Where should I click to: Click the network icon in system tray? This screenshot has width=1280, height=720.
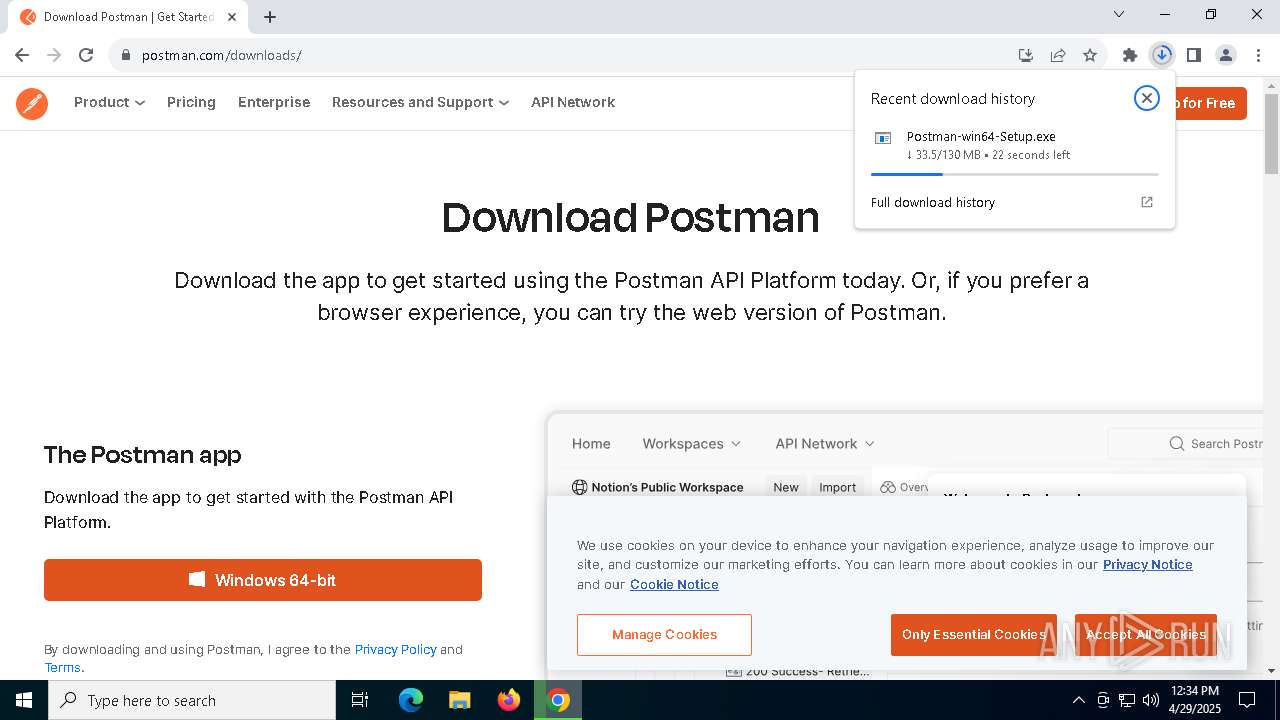pos(1127,700)
